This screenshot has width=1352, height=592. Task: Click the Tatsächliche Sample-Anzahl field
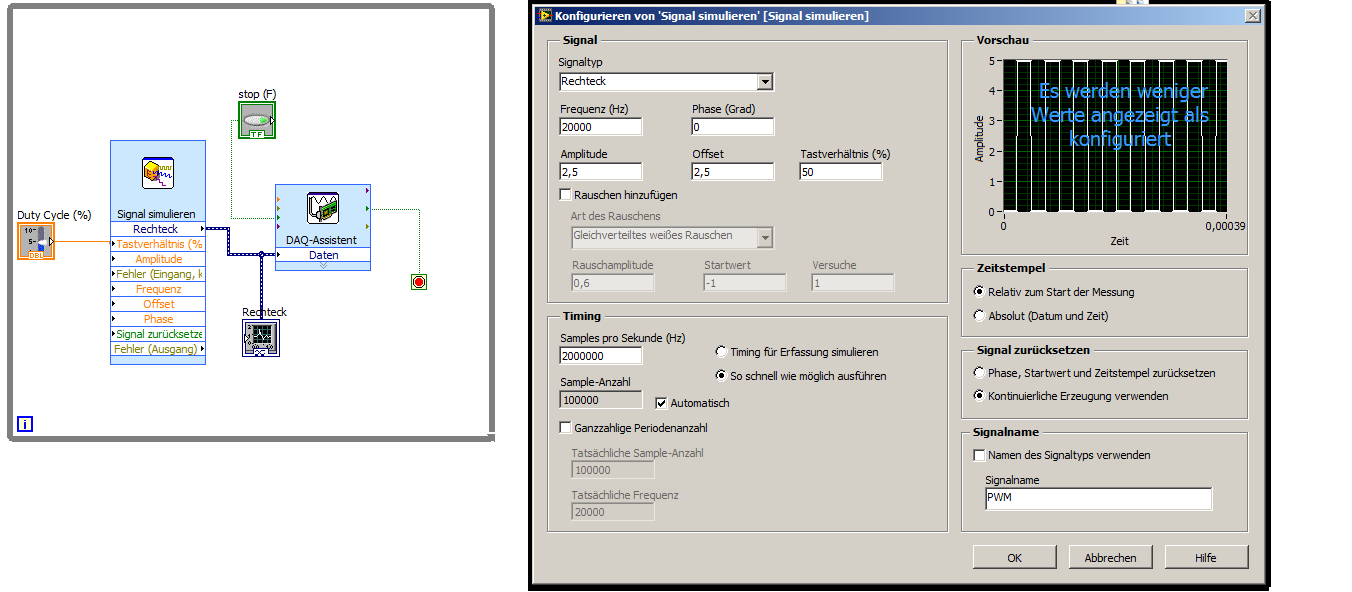pyautogui.click(x=613, y=470)
